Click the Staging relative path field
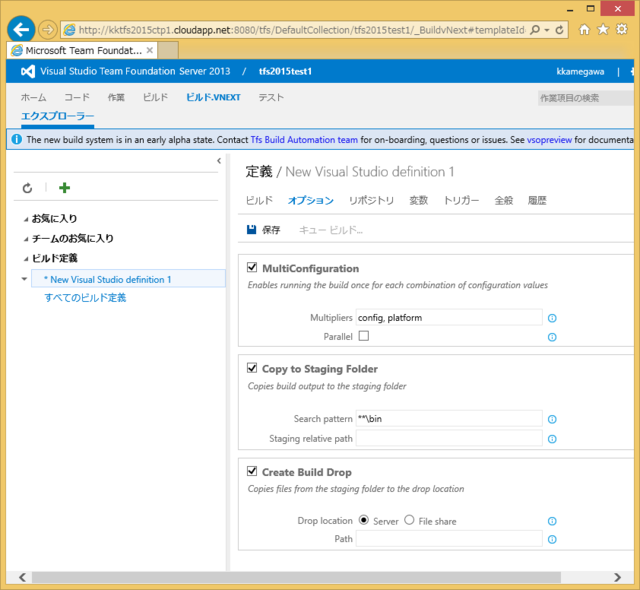Image resolution: width=640 pixels, height=590 pixels. (x=449, y=438)
